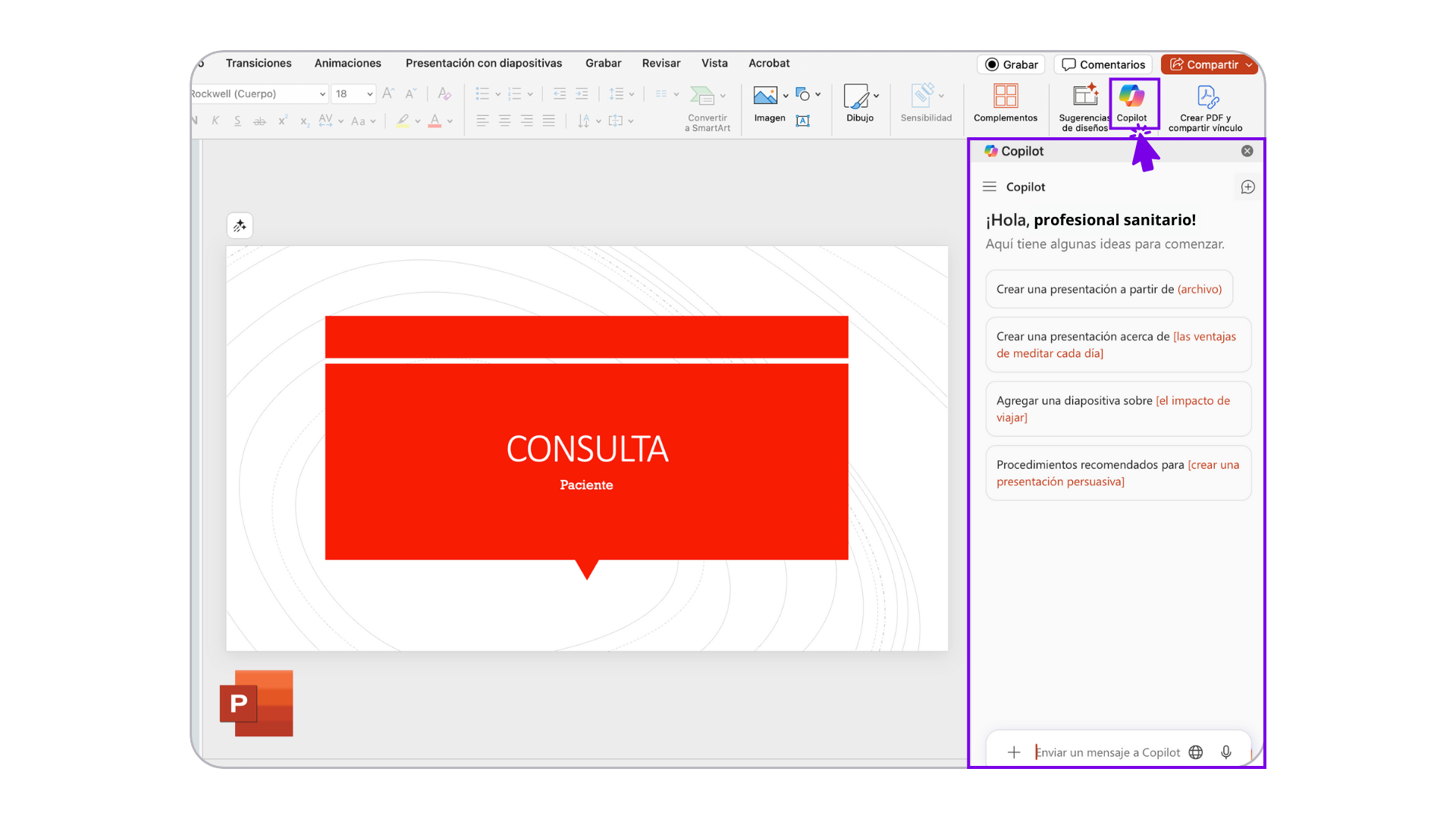
Task: Select 'Crear una presentación a partir de (archivo)'
Action: pyautogui.click(x=1109, y=289)
